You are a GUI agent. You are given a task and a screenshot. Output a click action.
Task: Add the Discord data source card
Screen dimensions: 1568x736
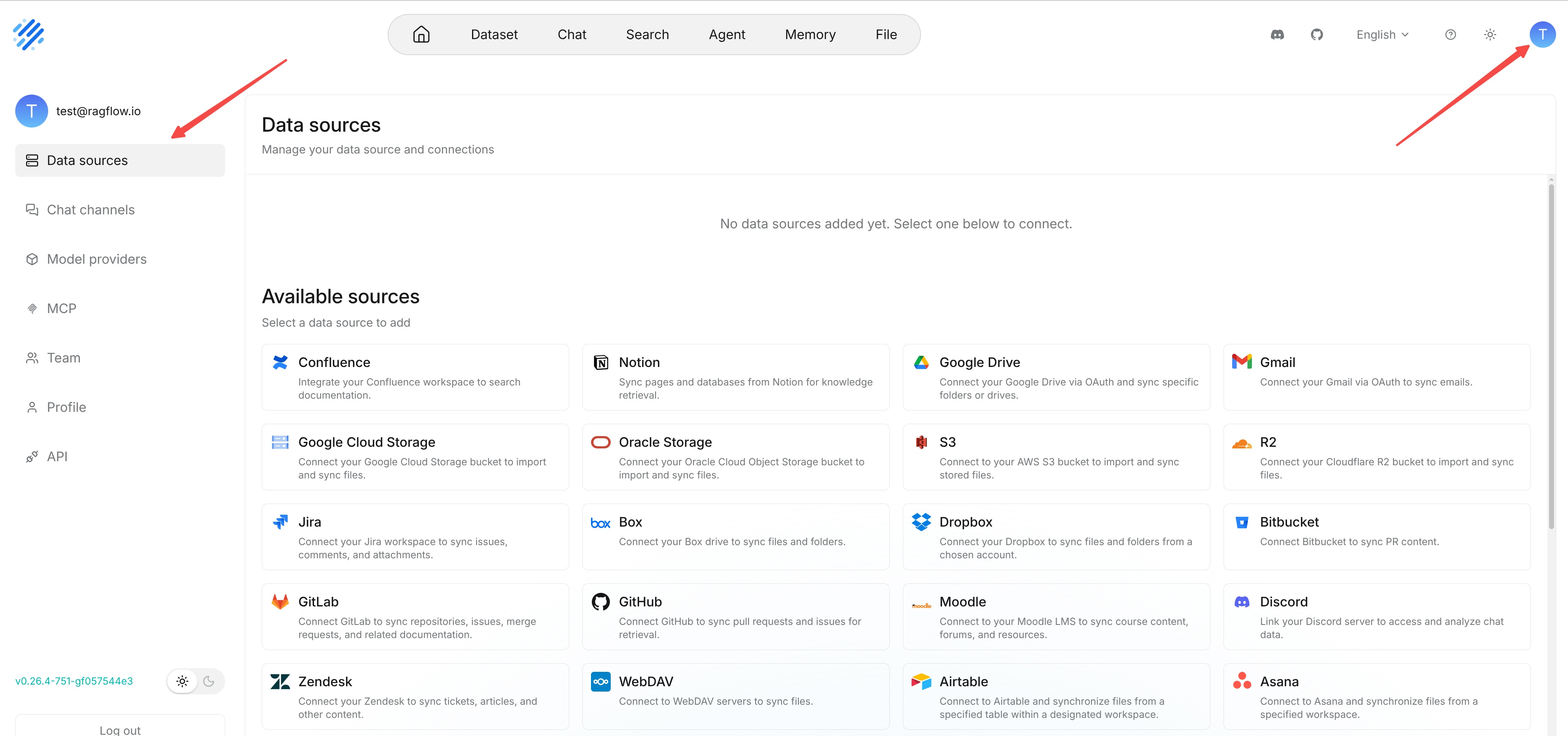(x=1376, y=617)
